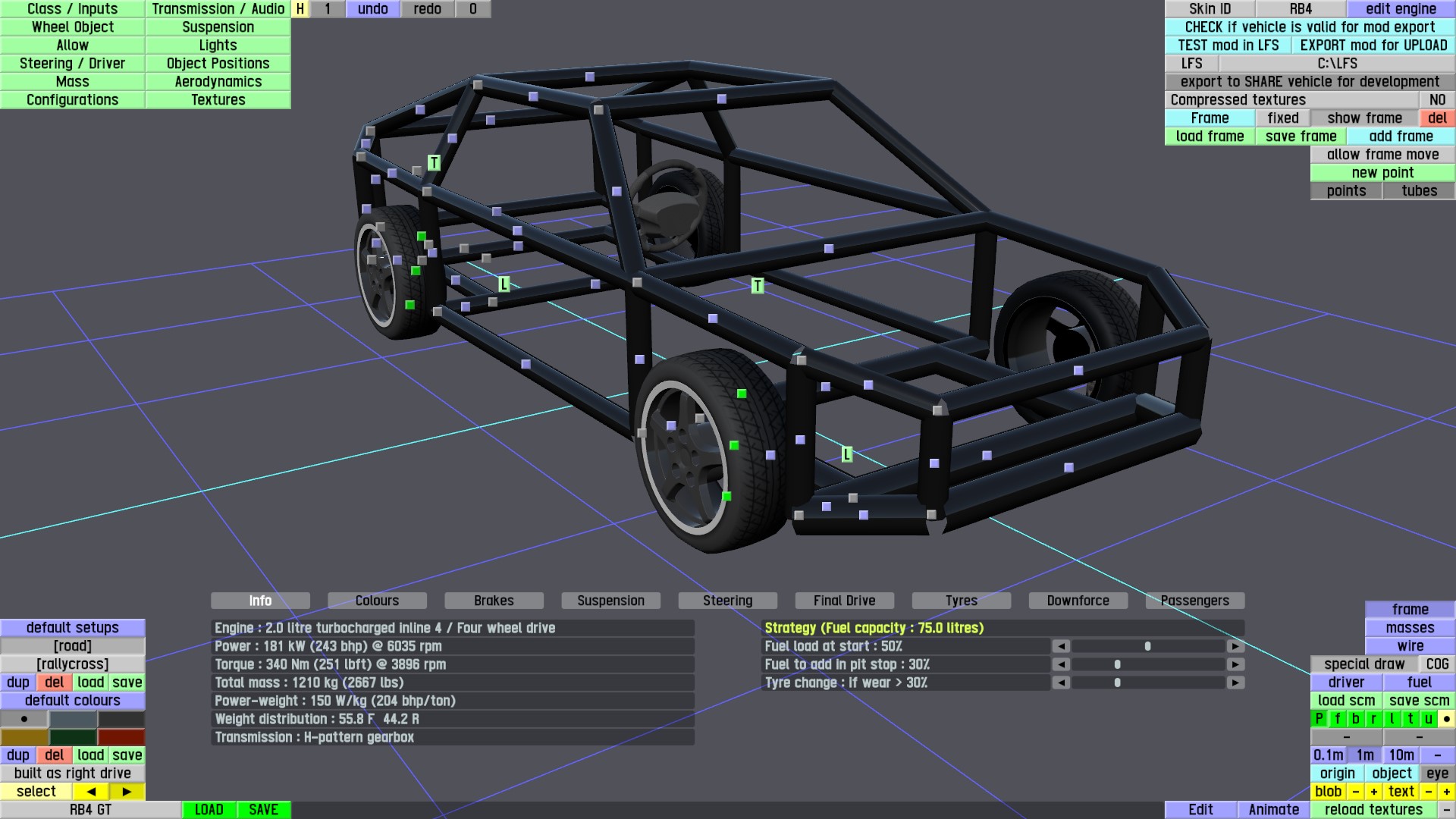This screenshot has width=1456, height=819.
Task: Toggle the COG display button
Action: 1437,664
